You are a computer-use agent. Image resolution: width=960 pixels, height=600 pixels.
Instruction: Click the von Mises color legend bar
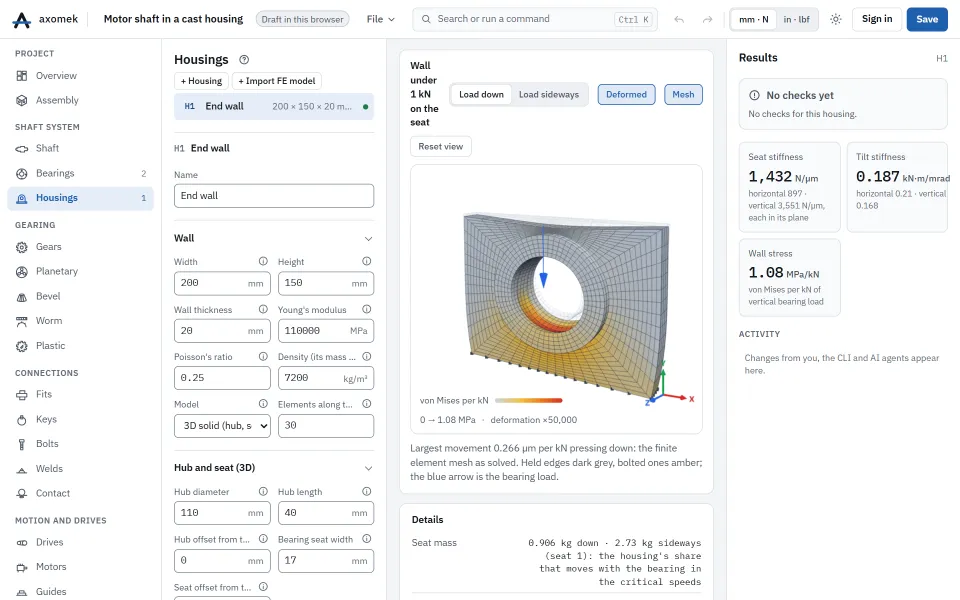tap(528, 400)
